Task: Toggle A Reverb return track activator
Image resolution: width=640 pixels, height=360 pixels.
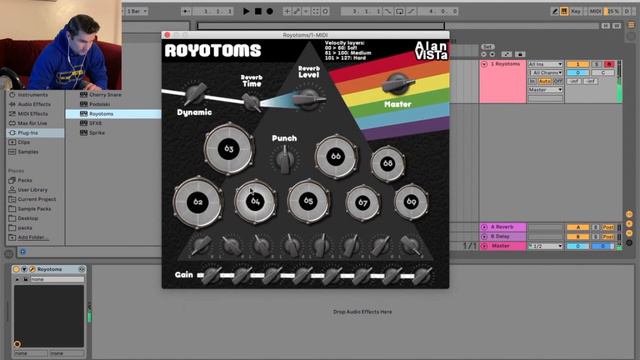Action: coord(578,227)
